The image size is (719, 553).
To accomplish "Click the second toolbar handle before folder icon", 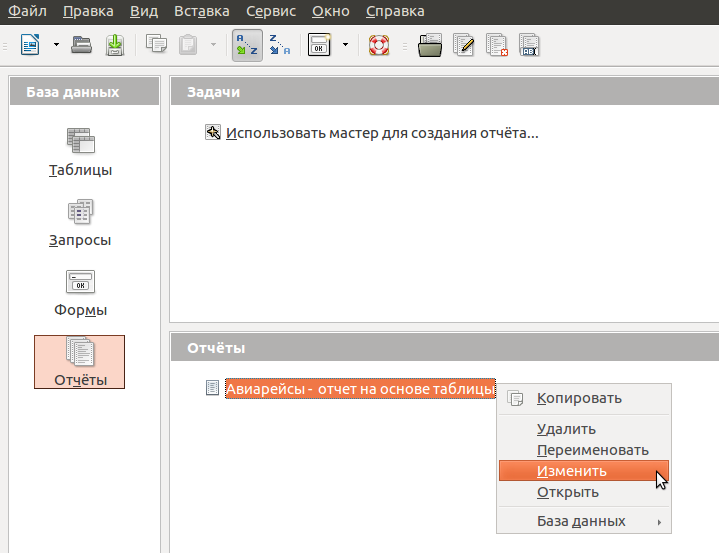I will click(x=405, y=46).
